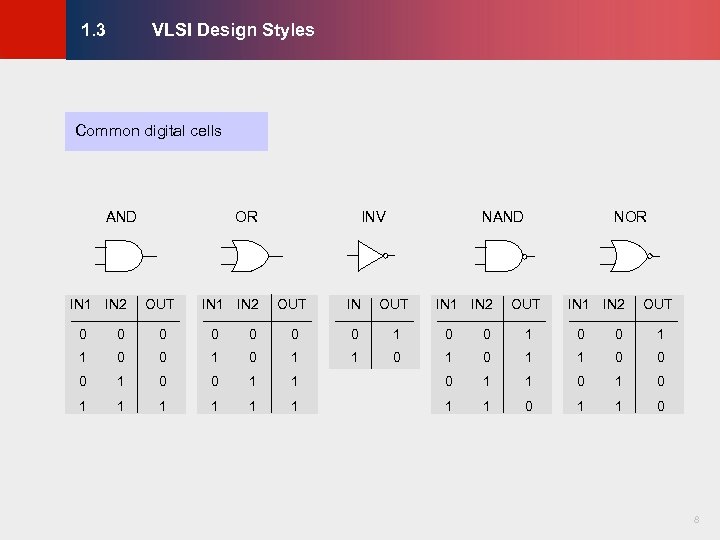Image resolution: width=720 pixels, height=540 pixels.
Task: Click the NAND truth table OUT header
Action: tap(526, 304)
